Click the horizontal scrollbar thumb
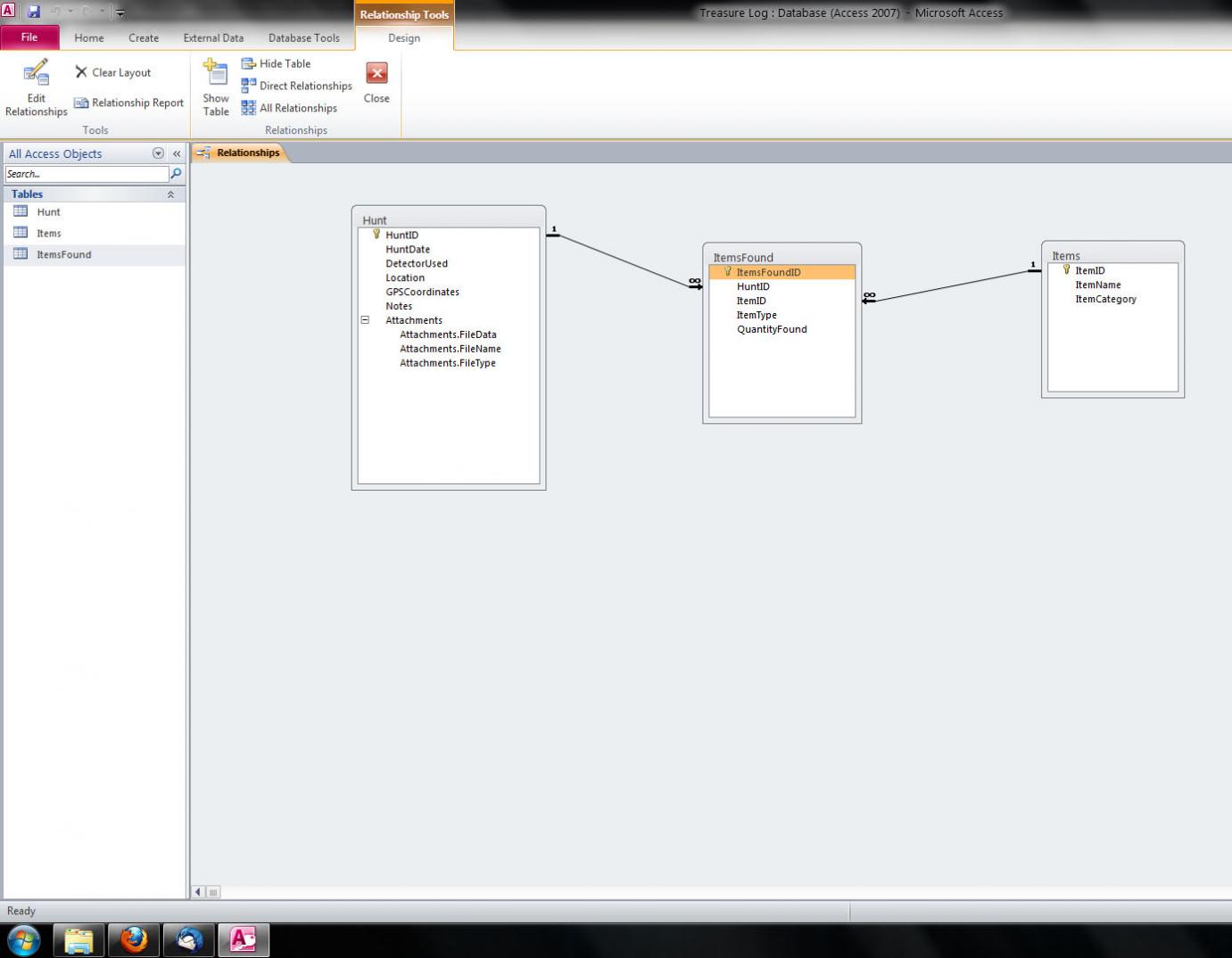 tap(212, 891)
